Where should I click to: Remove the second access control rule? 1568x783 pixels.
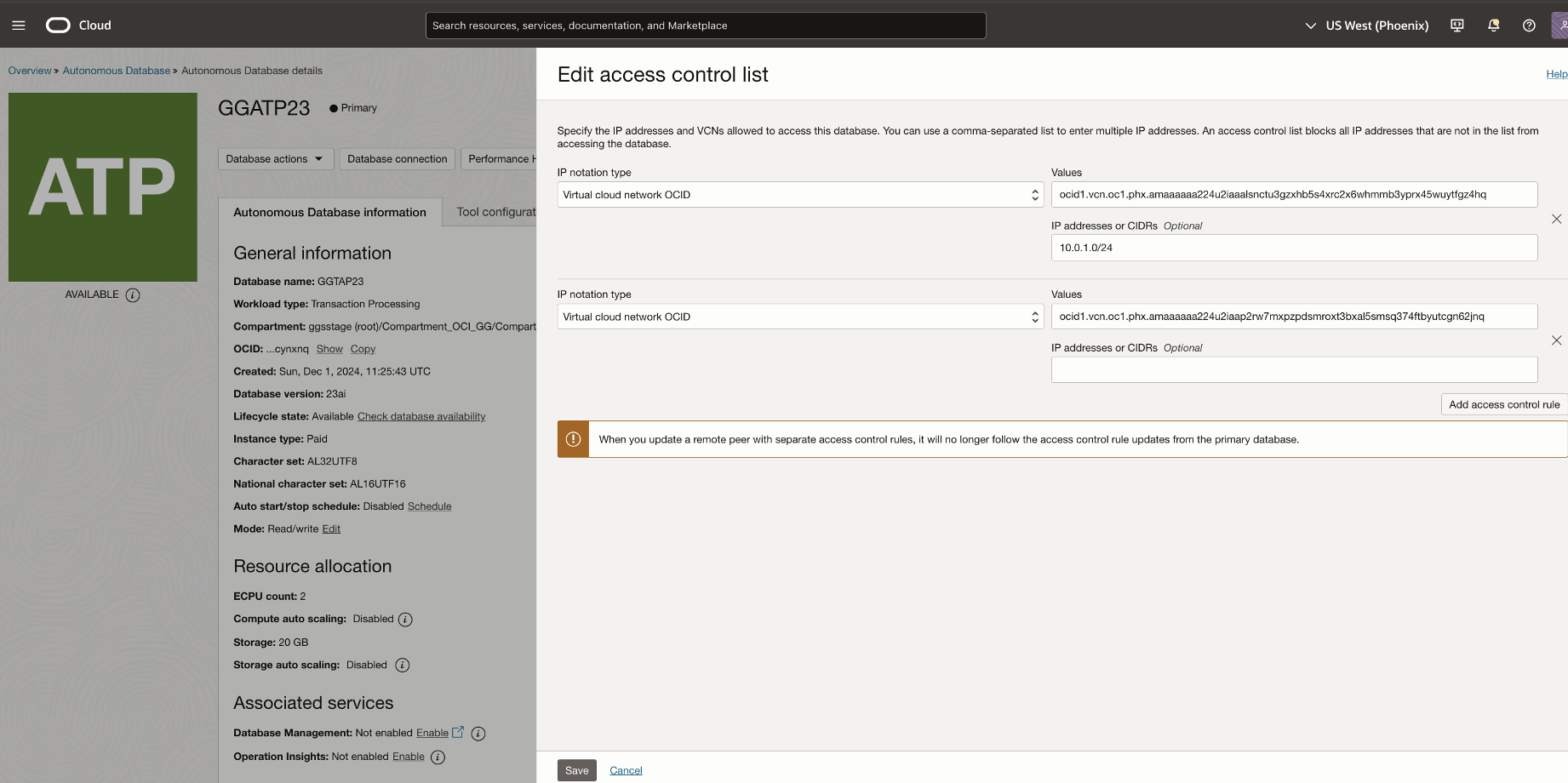point(1556,340)
